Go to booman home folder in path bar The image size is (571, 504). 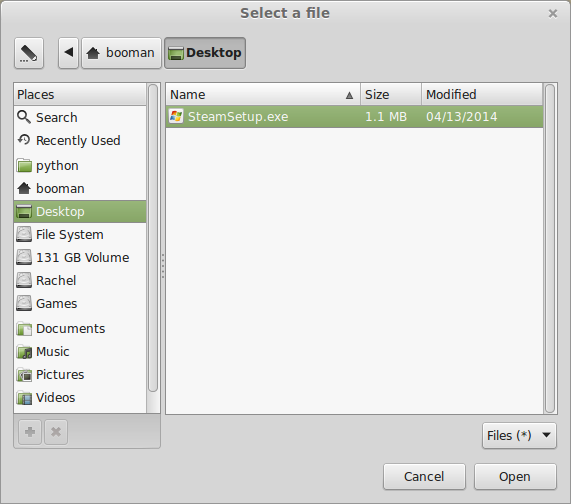pyautogui.click(x=121, y=53)
